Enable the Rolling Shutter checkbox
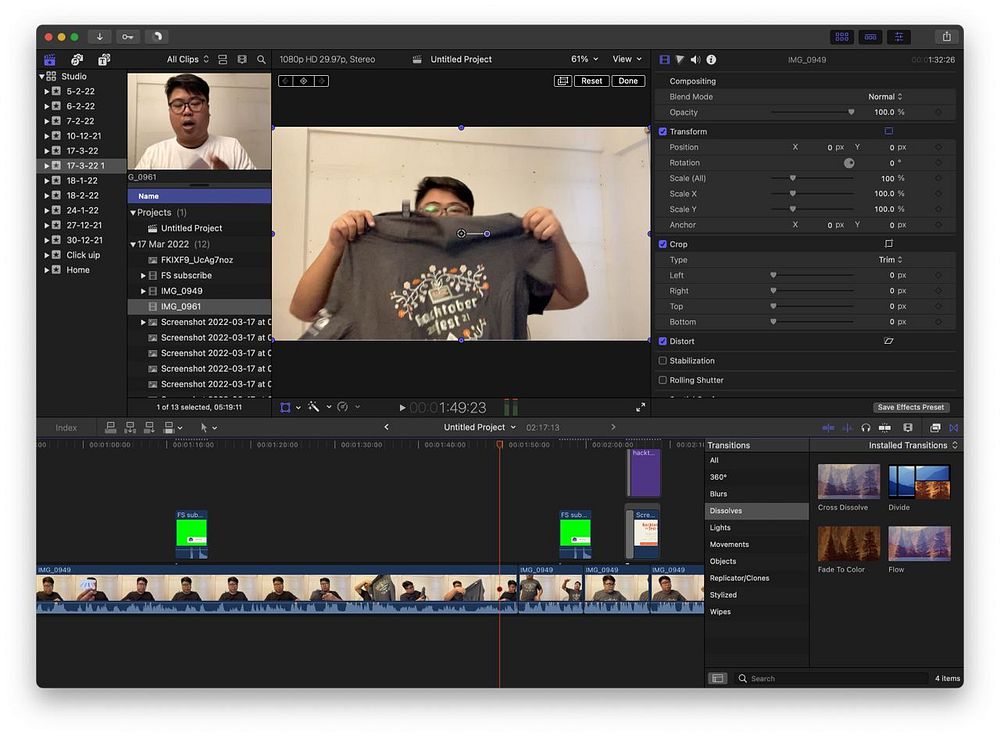1000x736 pixels. click(663, 380)
